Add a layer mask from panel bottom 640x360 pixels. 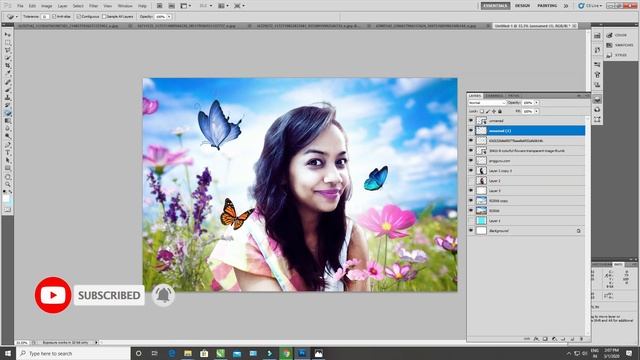[545, 339]
